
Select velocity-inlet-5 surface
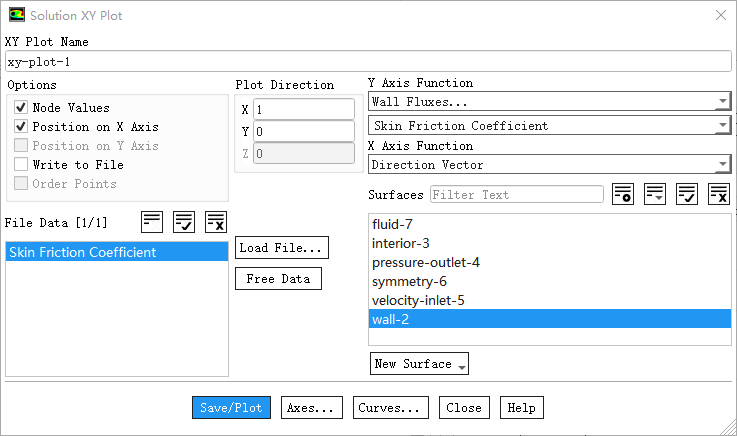point(418,300)
